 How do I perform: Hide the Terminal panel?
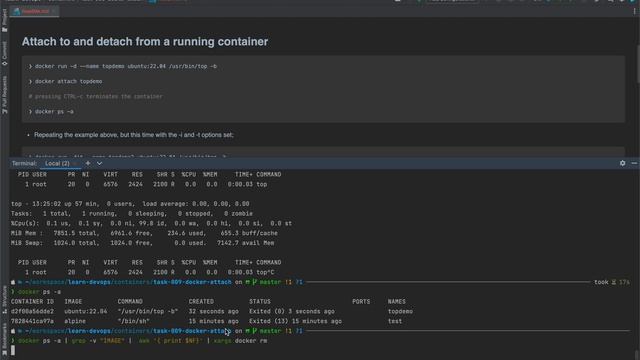(x=634, y=163)
